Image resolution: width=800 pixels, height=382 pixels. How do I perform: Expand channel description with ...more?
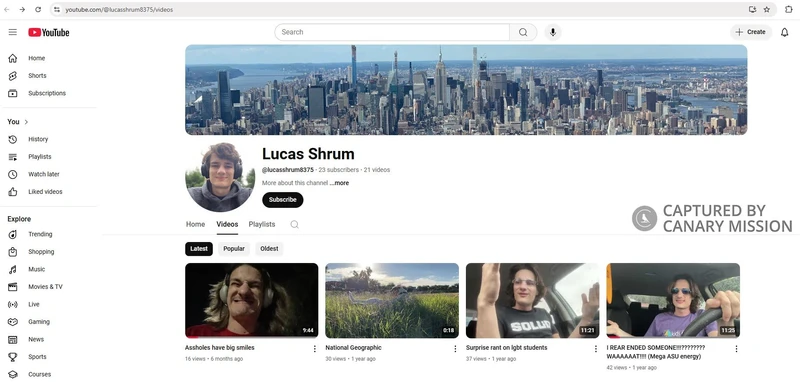tap(339, 183)
